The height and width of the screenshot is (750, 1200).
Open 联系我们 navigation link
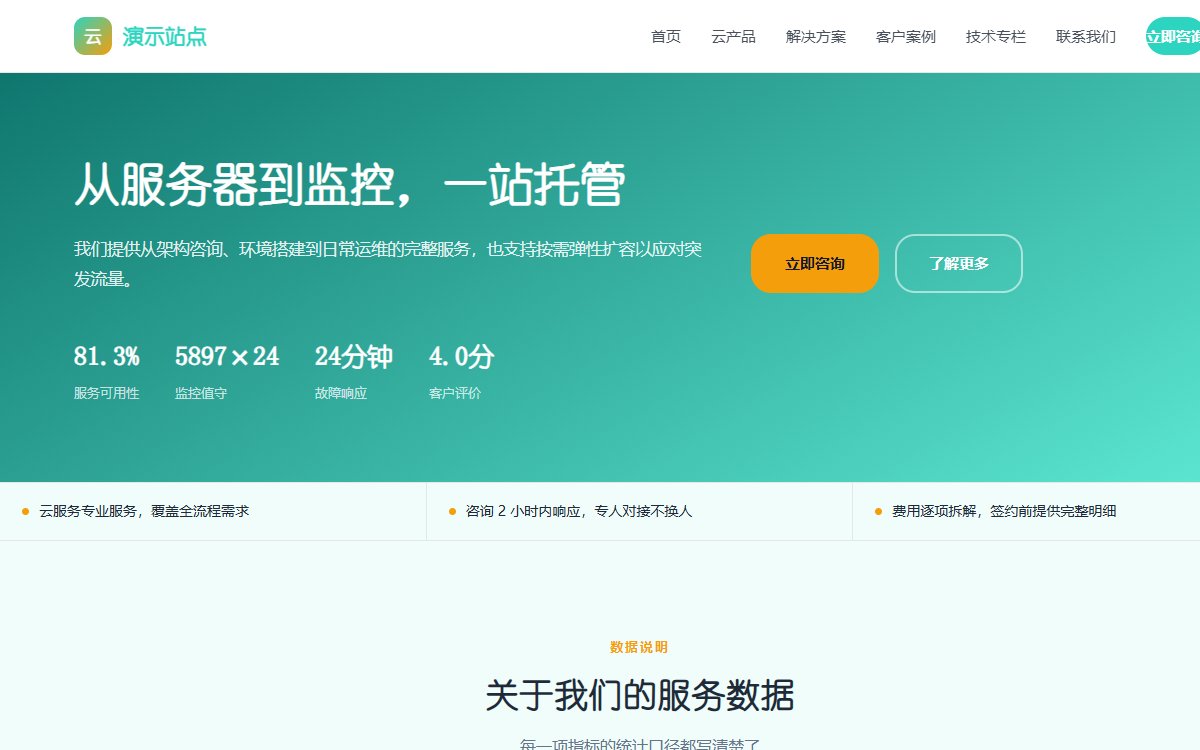1086,37
